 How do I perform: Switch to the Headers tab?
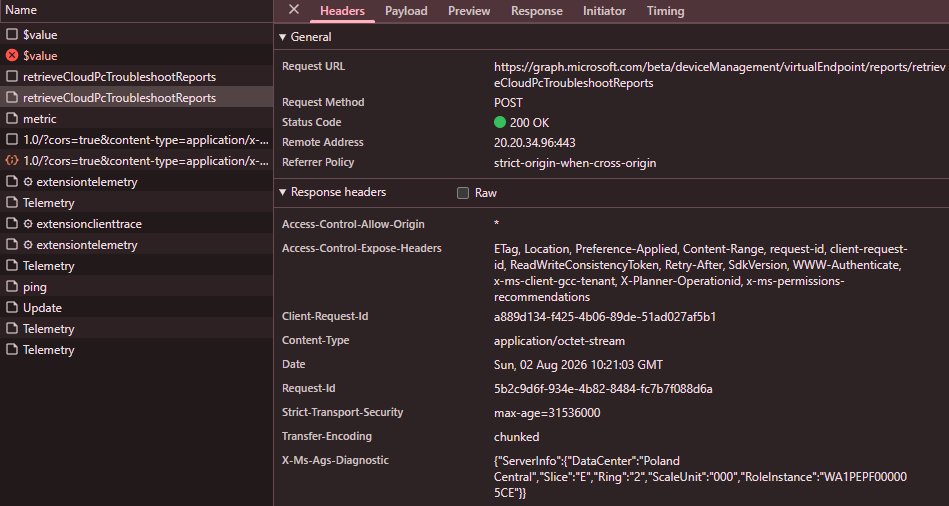tap(343, 11)
